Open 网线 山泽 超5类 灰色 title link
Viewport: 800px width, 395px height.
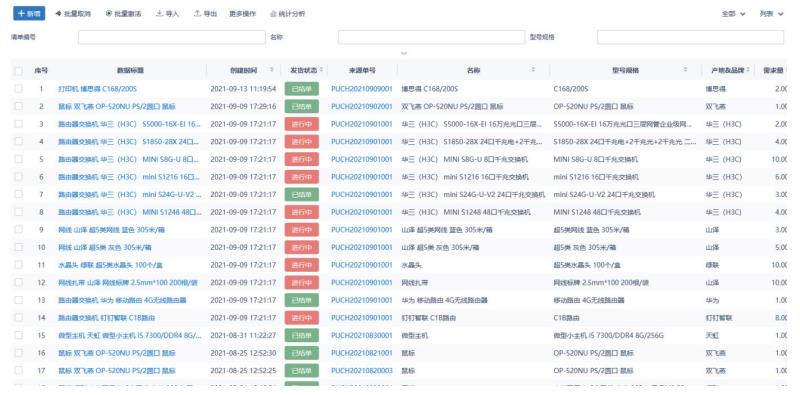[x=105, y=247]
